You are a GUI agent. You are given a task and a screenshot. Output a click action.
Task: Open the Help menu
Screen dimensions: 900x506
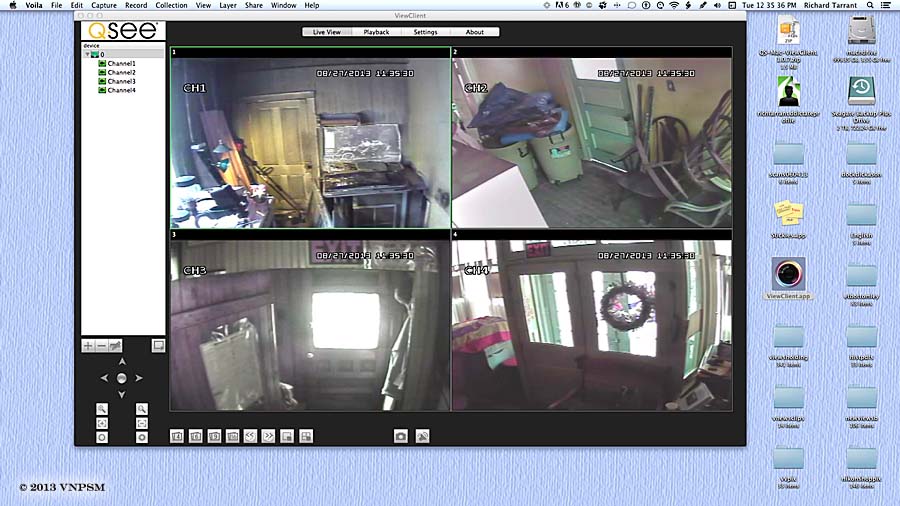312,5
